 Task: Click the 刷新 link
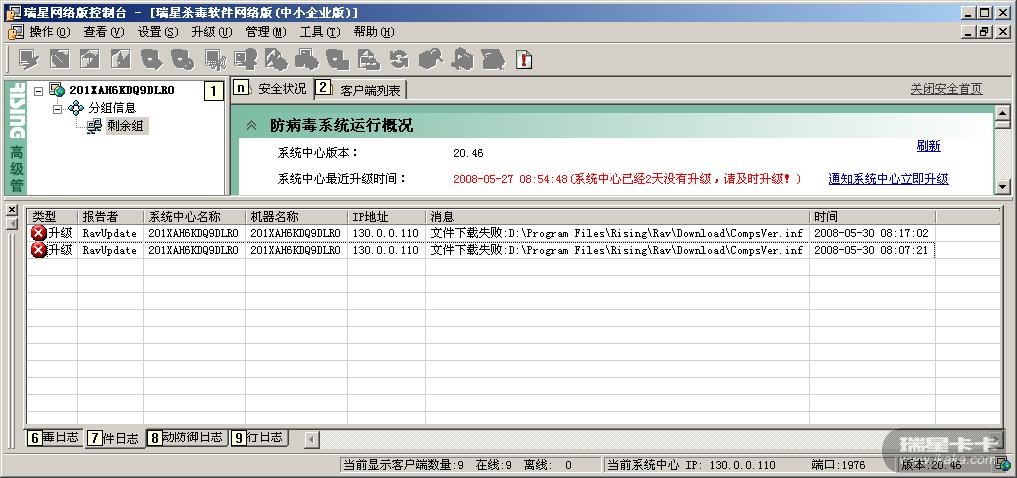coord(929,146)
